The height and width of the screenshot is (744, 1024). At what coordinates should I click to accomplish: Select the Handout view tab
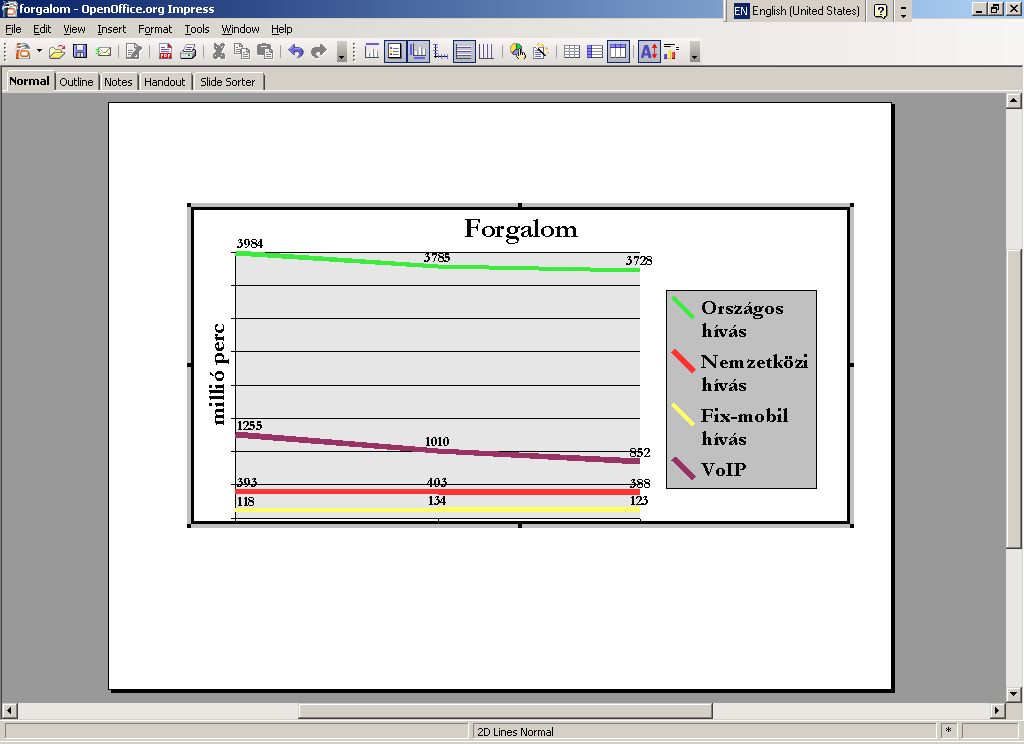pyautogui.click(x=164, y=82)
